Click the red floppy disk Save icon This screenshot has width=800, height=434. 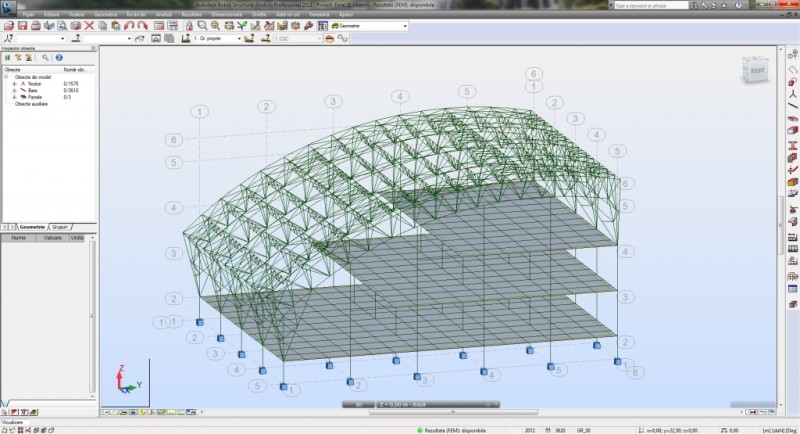point(22,26)
